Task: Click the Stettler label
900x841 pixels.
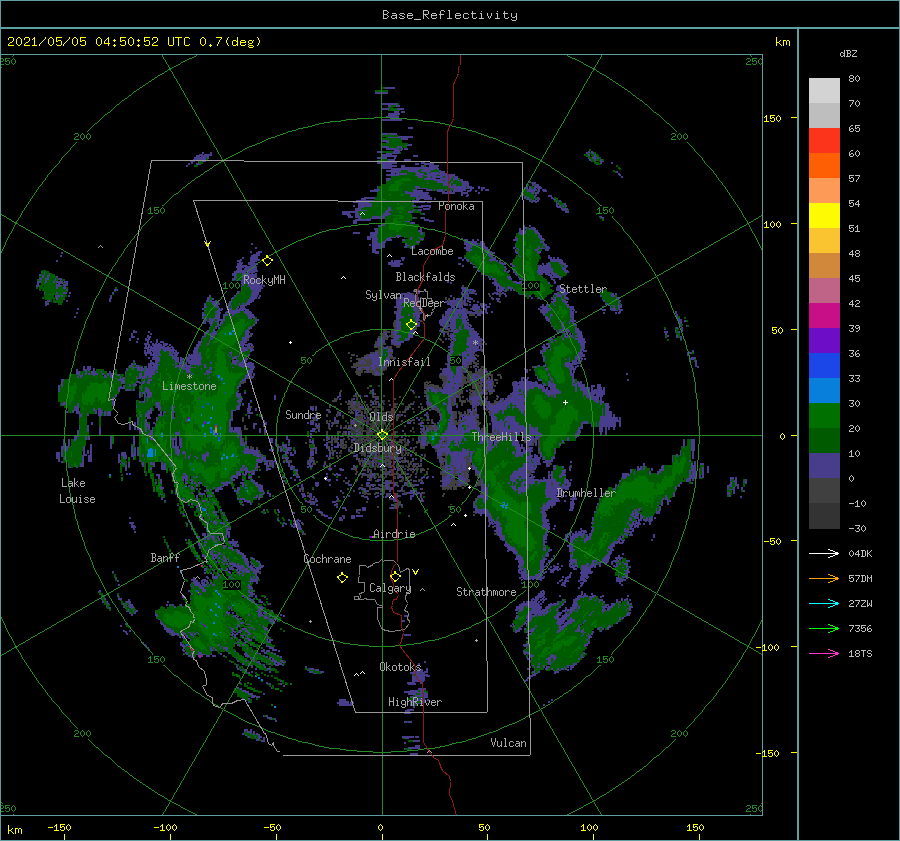Action: pyautogui.click(x=583, y=289)
